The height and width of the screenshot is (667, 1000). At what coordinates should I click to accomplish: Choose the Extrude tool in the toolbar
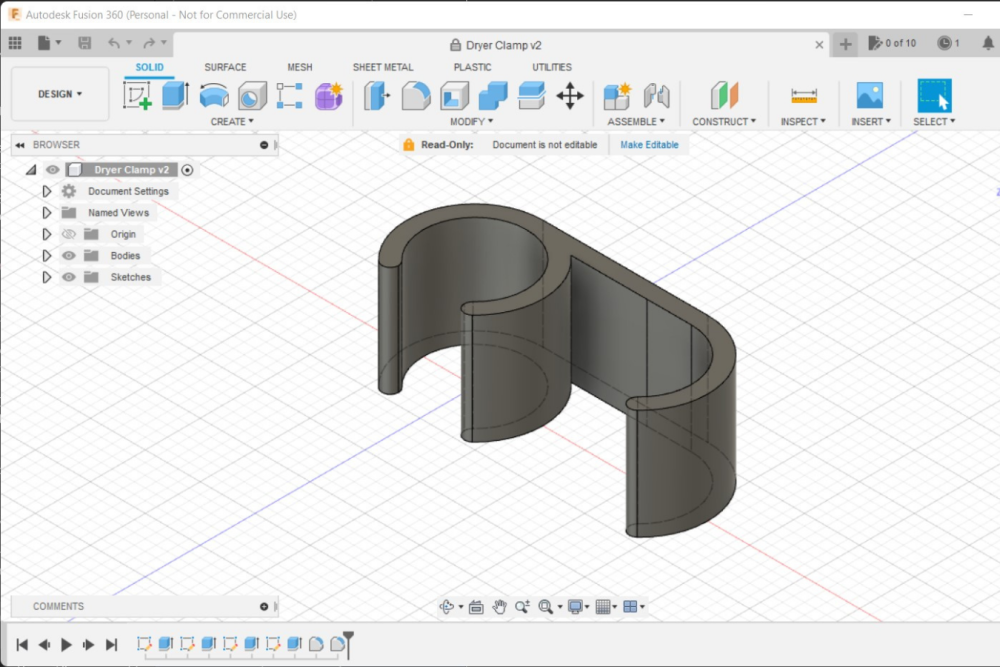(x=175, y=96)
